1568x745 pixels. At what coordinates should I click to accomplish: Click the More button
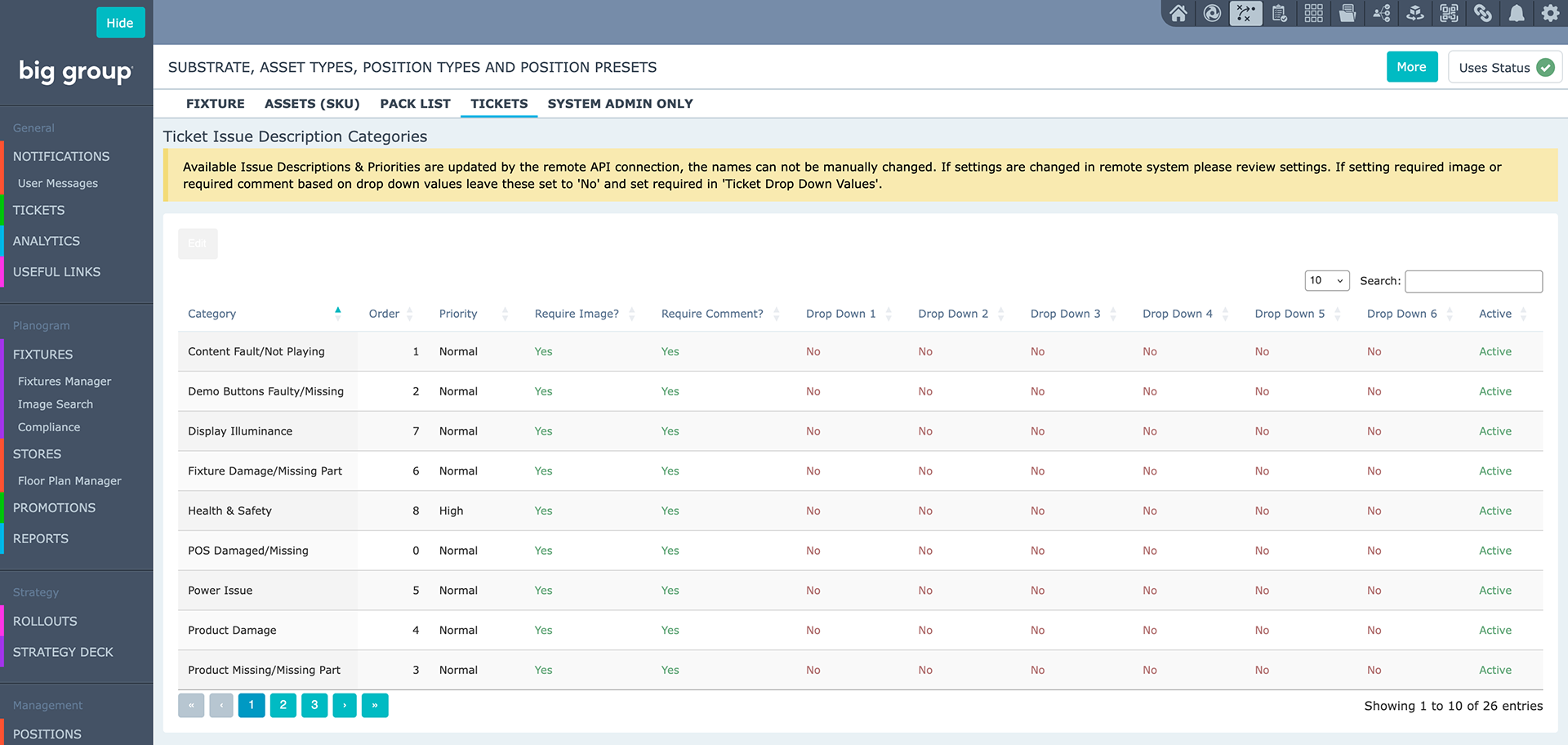1411,67
